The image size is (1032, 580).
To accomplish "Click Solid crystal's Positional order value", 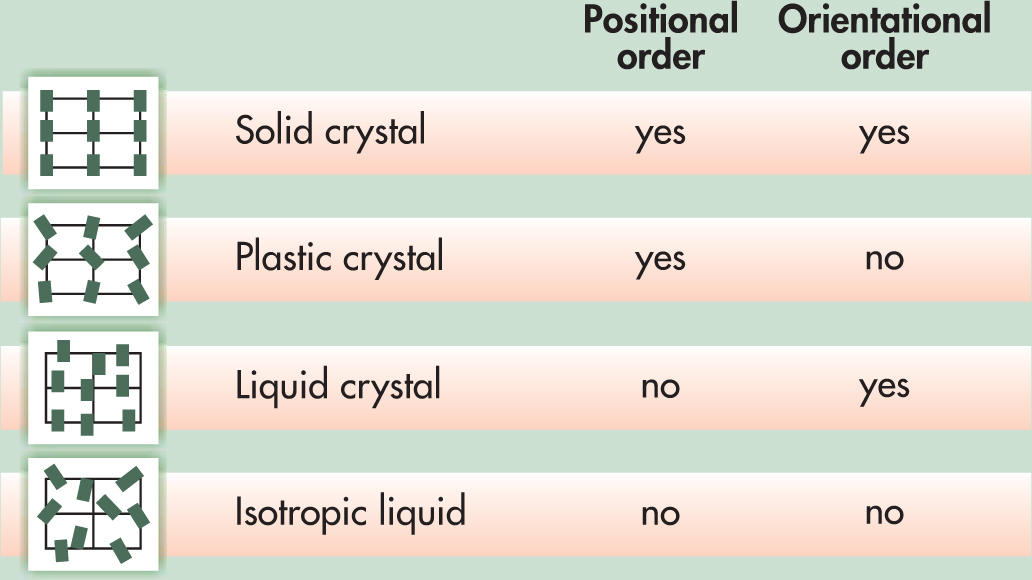I will click(660, 134).
